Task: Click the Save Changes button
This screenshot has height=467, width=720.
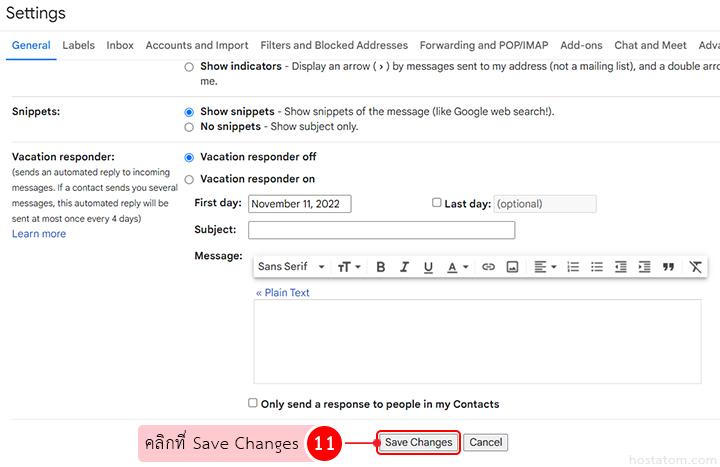Action: tap(418, 442)
